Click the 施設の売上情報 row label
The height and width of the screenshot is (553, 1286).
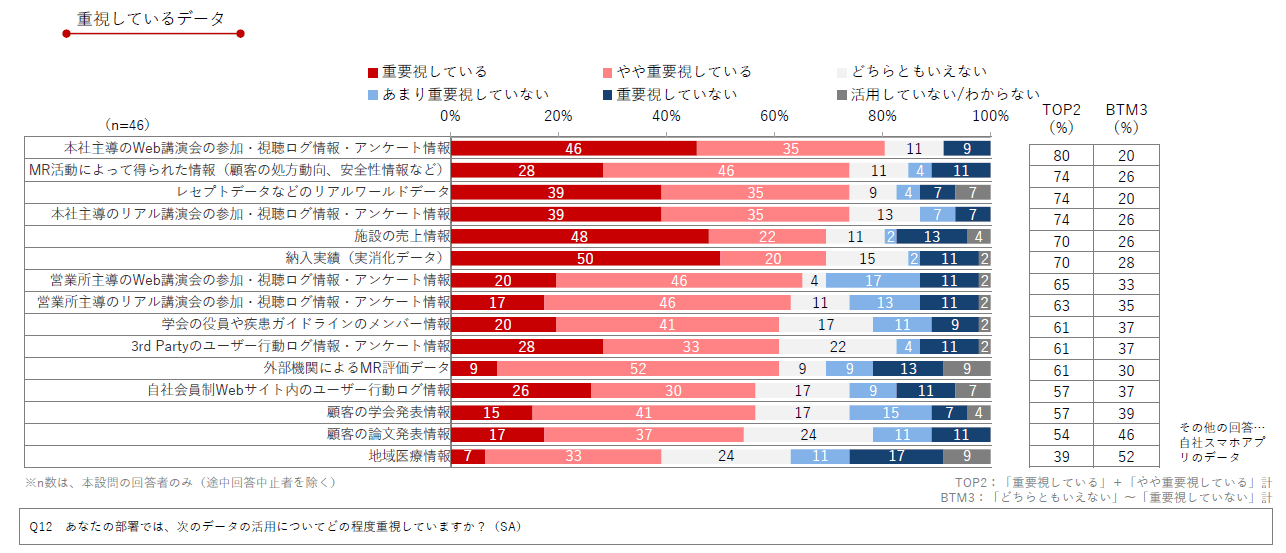coord(402,236)
